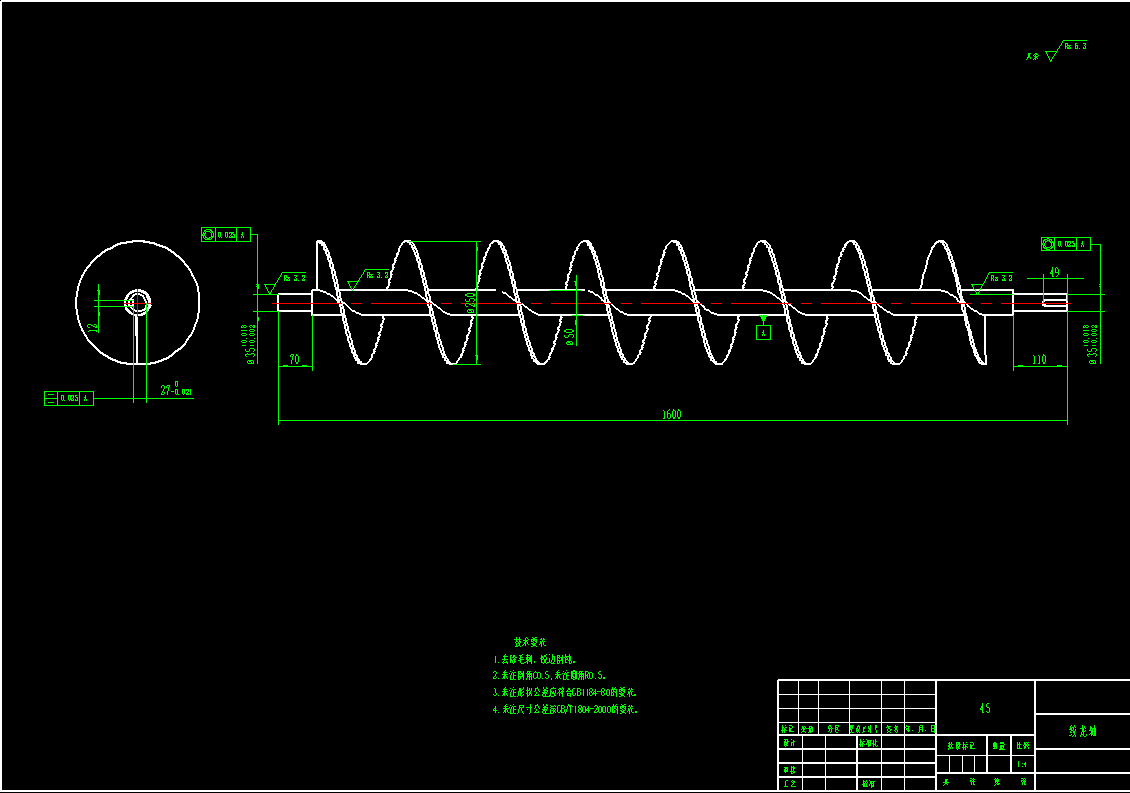Screen dimensions: 1130x793
Task: Click the 阶段标记 cell in the title block
Action: point(961,745)
